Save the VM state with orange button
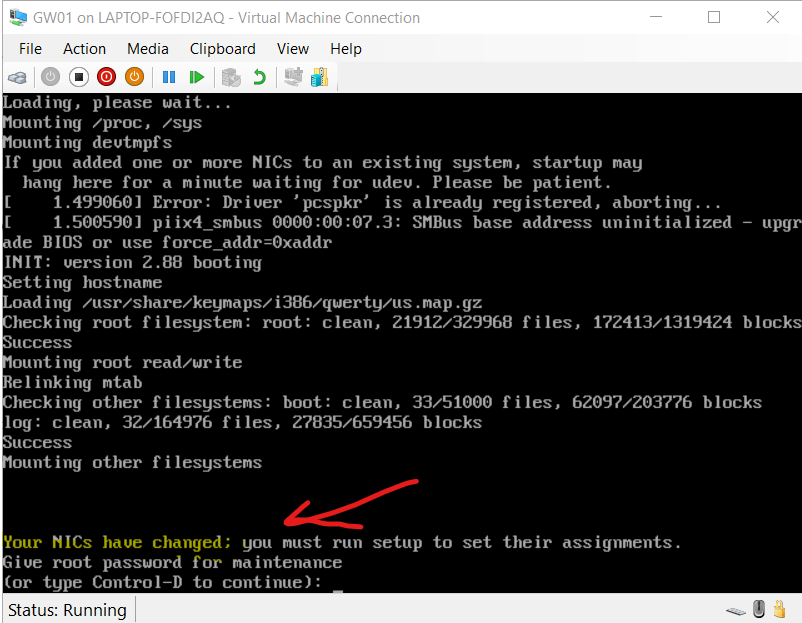Image resolution: width=802 pixels, height=623 pixels. [135, 77]
